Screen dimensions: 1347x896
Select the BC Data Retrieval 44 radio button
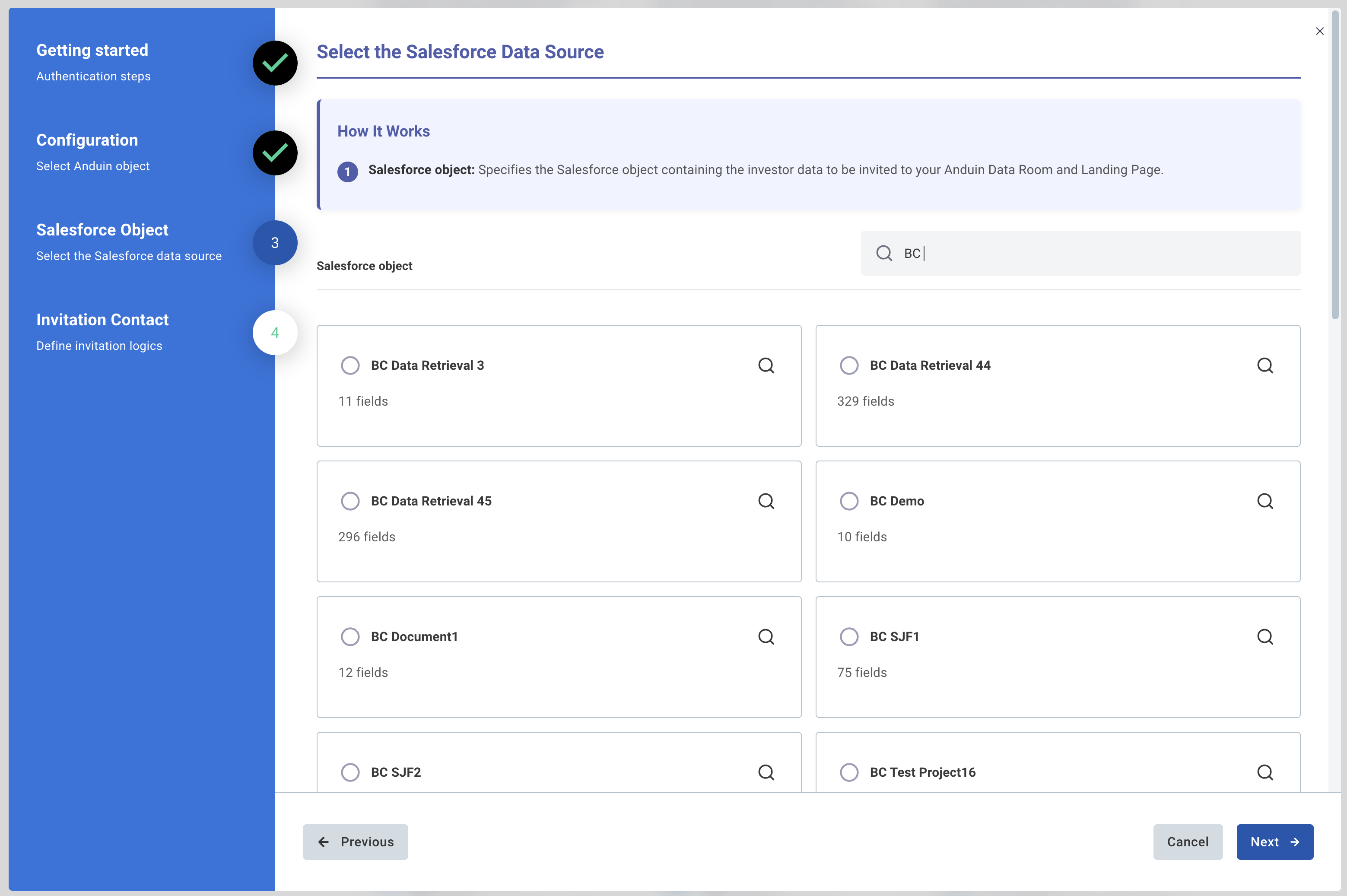(849, 365)
